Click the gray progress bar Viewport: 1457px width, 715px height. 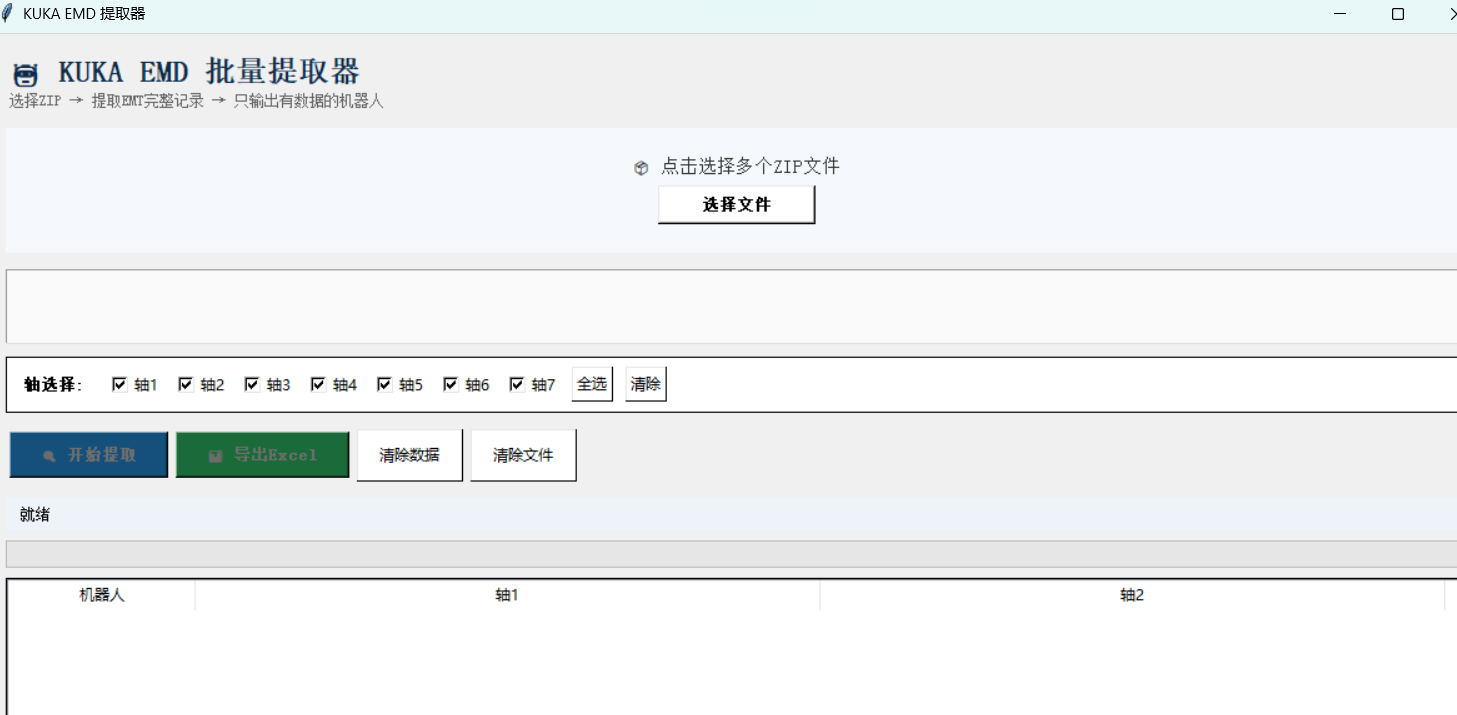731,554
